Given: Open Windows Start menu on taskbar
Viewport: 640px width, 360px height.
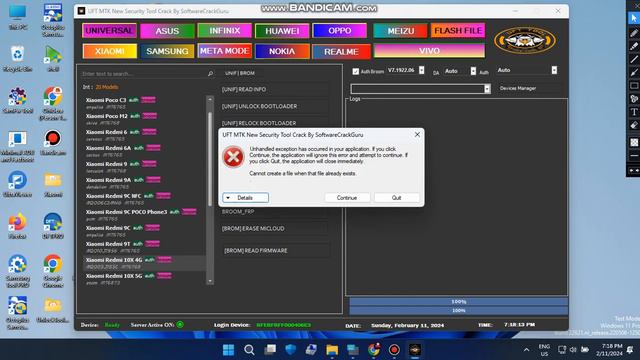Looking at the screenshot, I should [229, 350].
